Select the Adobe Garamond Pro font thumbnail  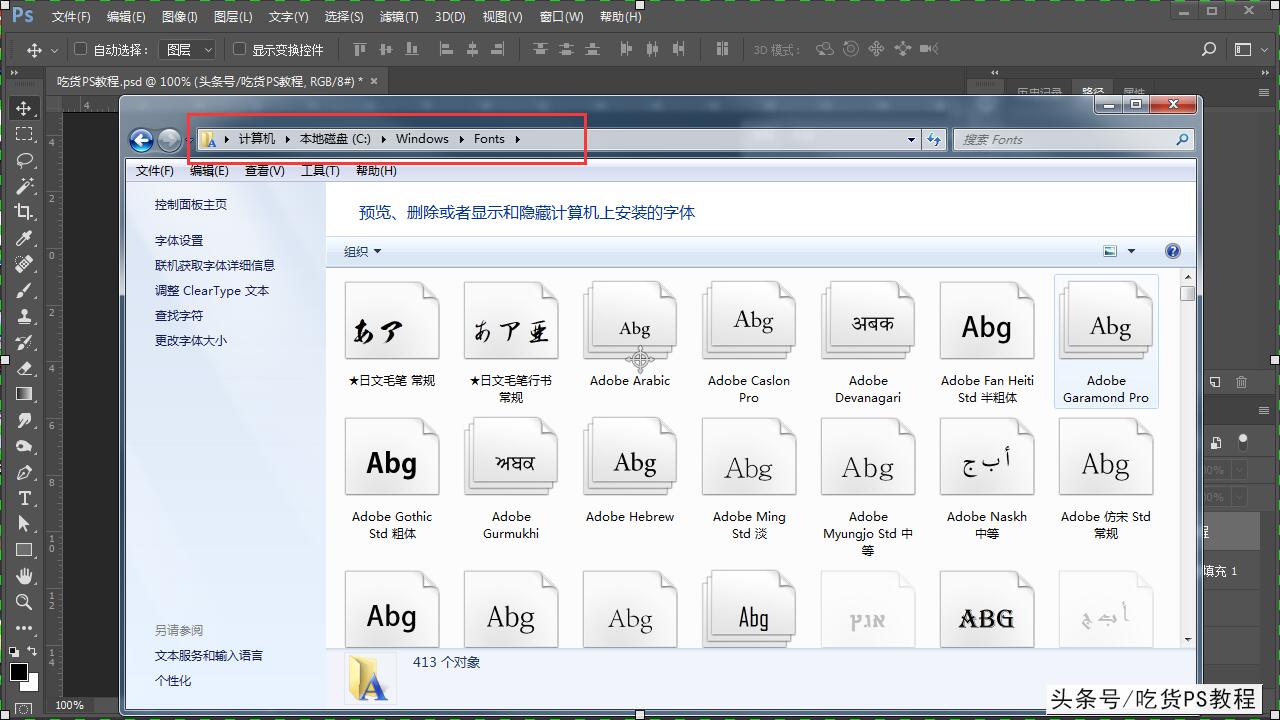pyautogui.click(x=1106, y=341)
